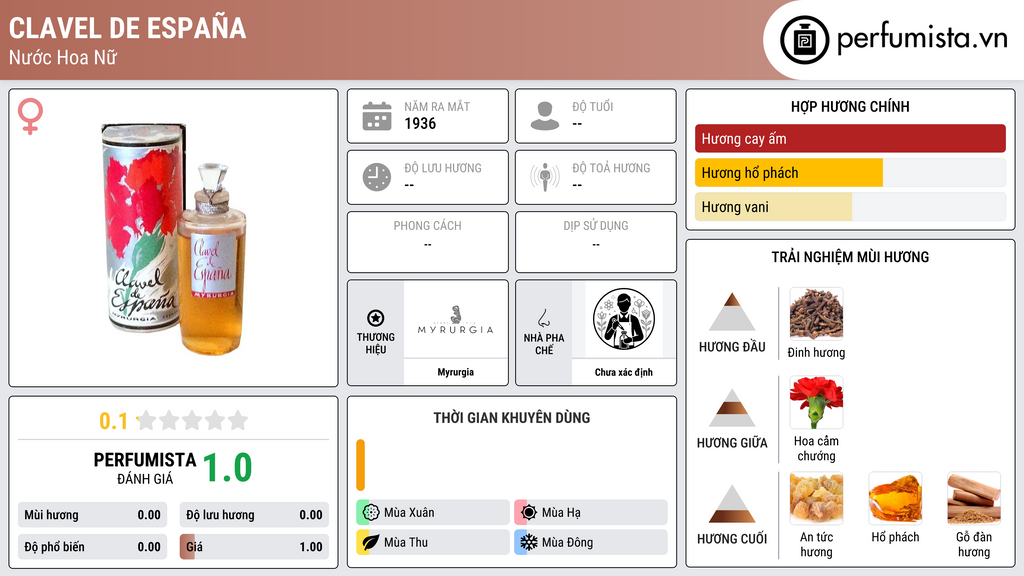Viewport: 1024px width, 576px height.
Task: Click the Mùa Đông snowflake icon
Action: (529, 542)
